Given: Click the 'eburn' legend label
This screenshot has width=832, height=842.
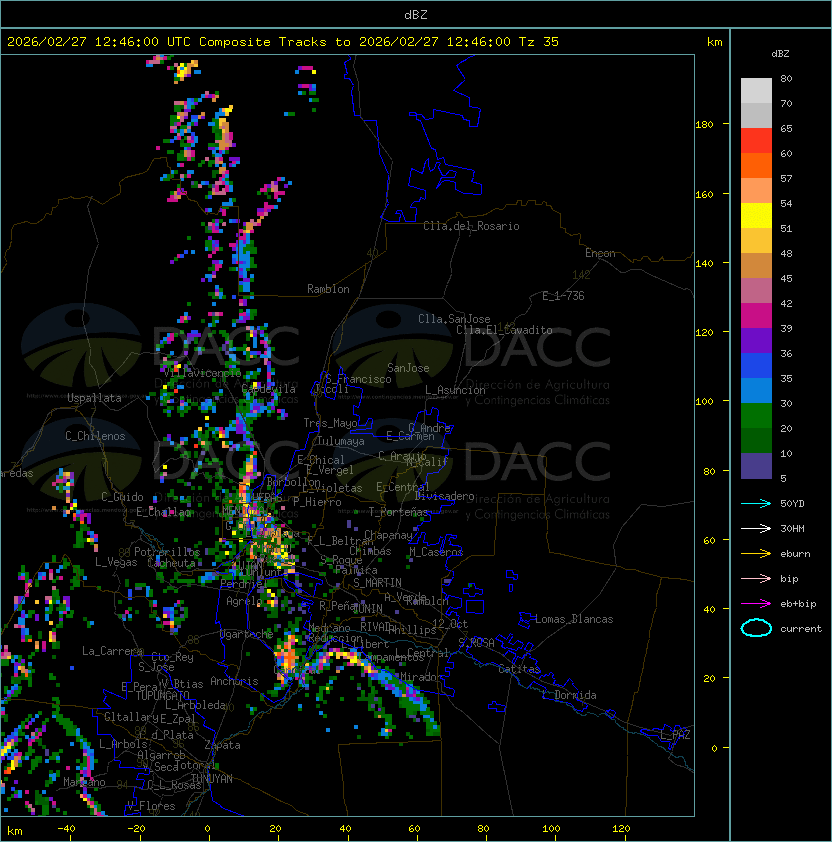Looking at the screenshot, I should click(795, 554).
